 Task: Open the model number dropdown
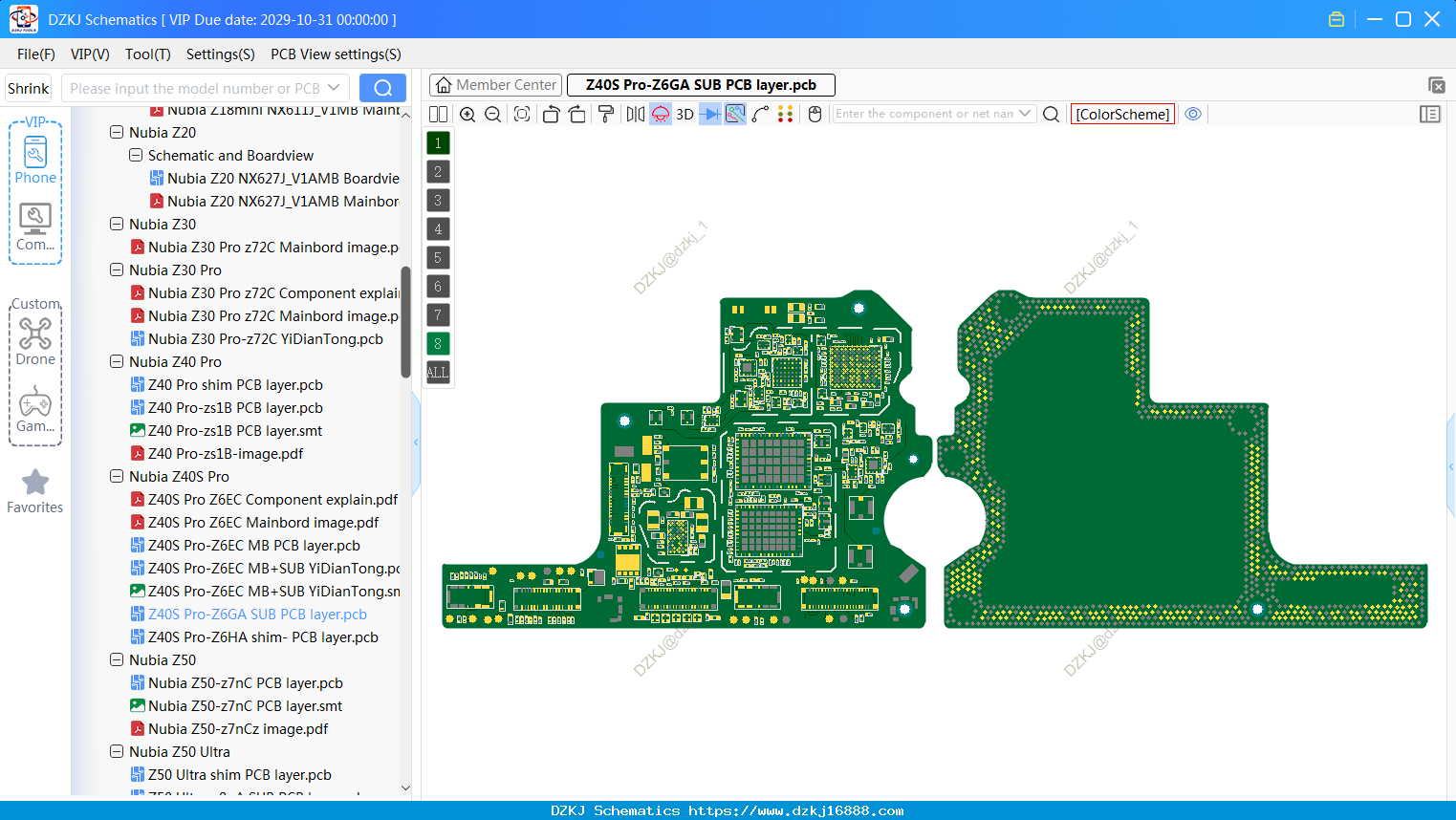pyautogui.click(x=334, y=88)
